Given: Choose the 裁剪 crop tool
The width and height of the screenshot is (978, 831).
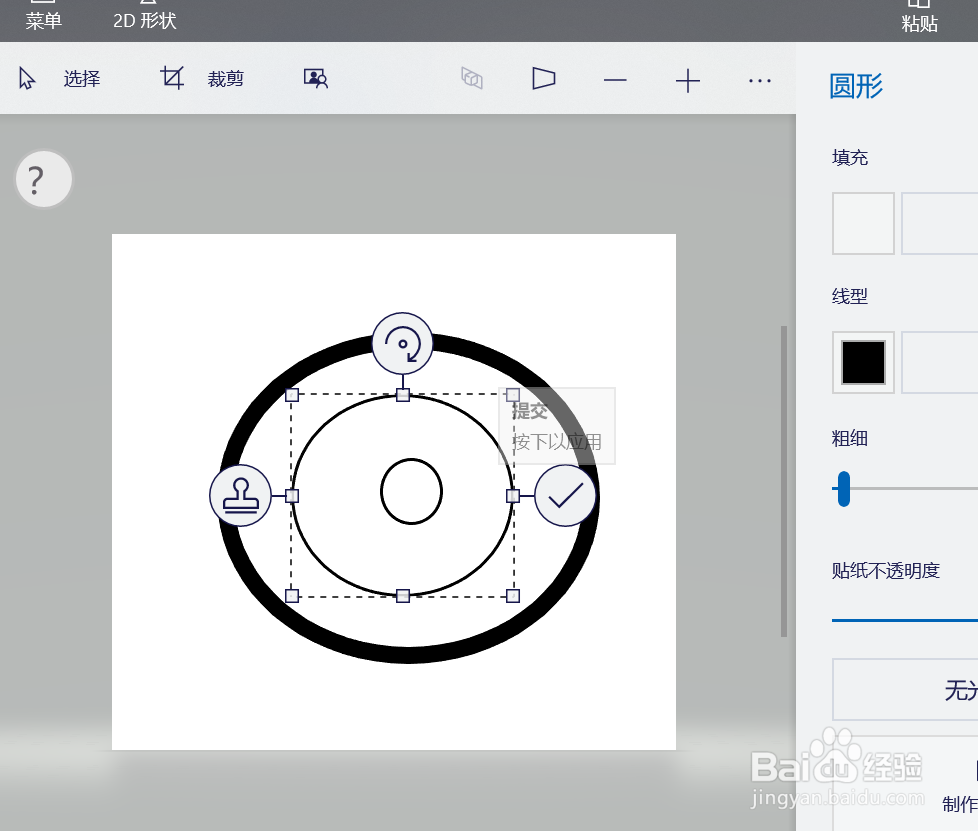Looking at the screenshot, I should [205, 78].
